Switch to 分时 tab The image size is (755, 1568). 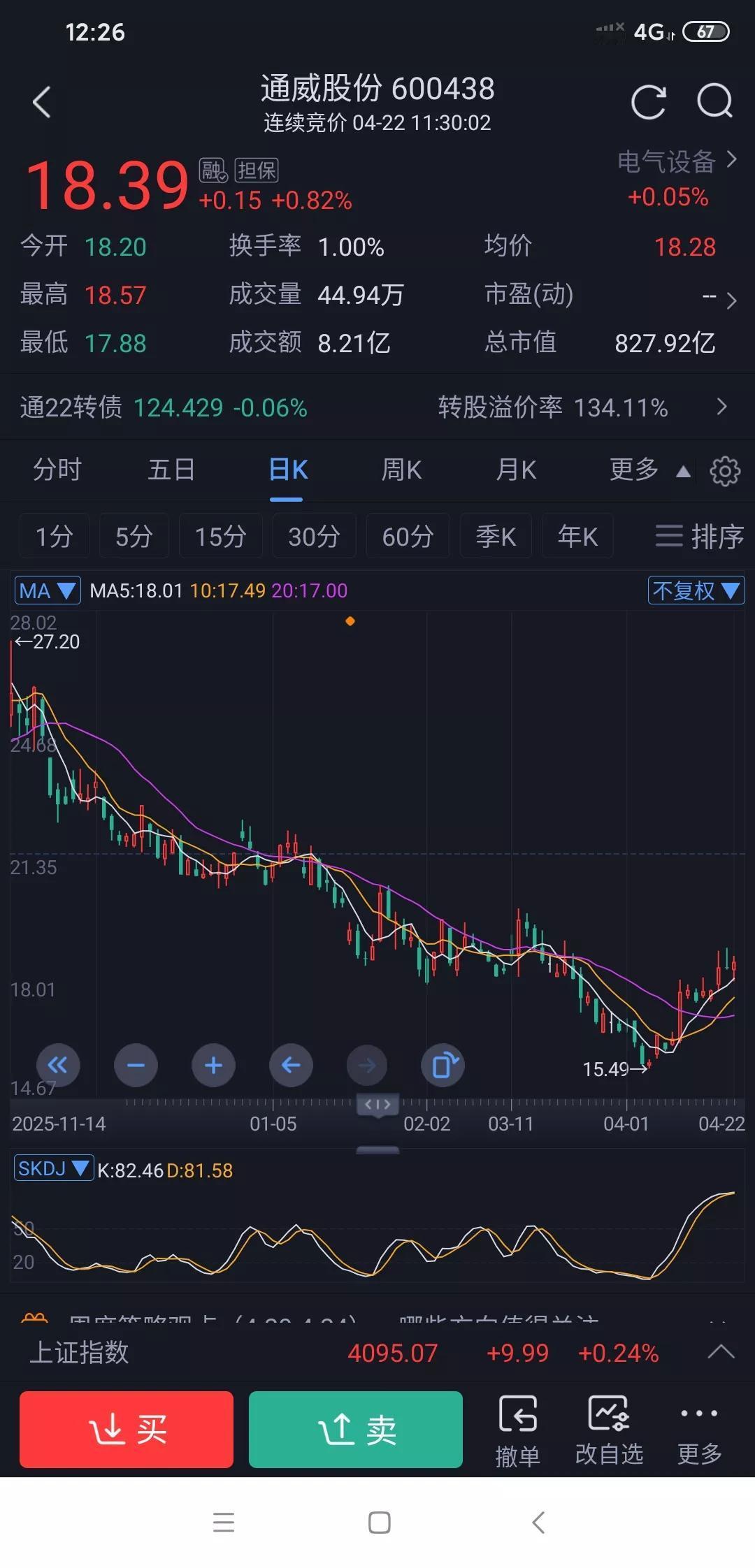point(57,470)
